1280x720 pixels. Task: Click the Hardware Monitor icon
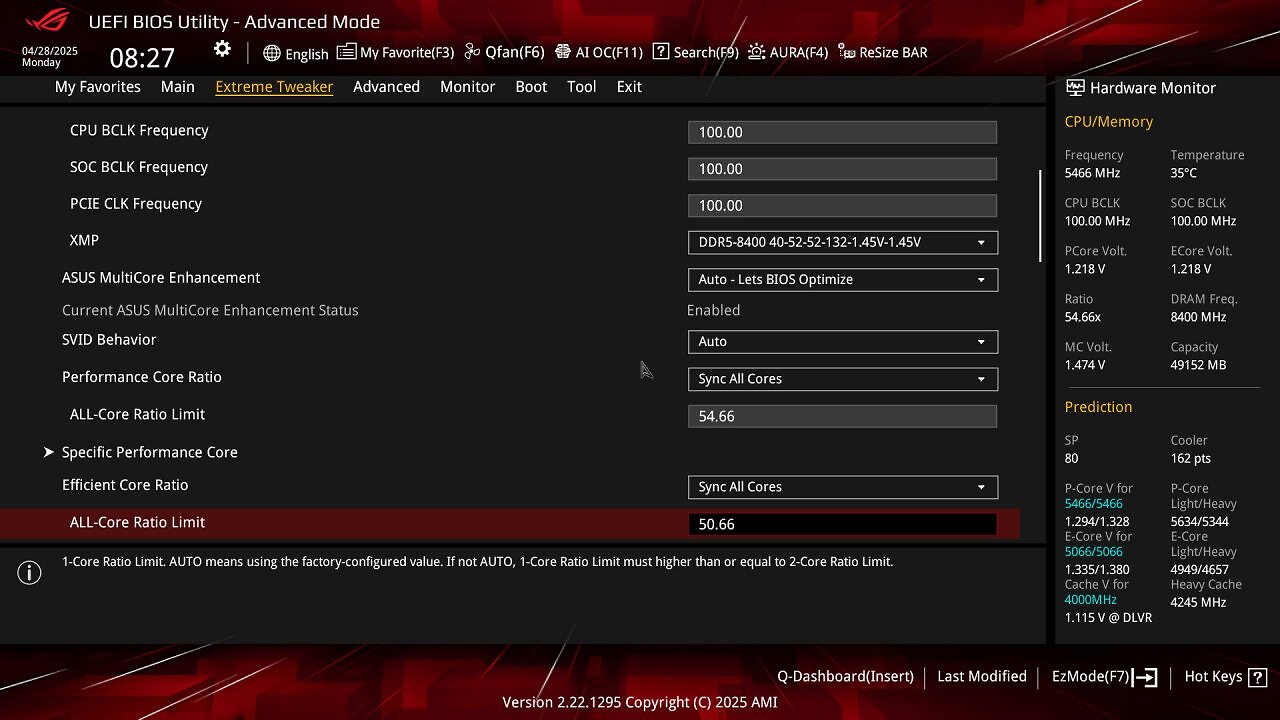(x=1075, y=87)
